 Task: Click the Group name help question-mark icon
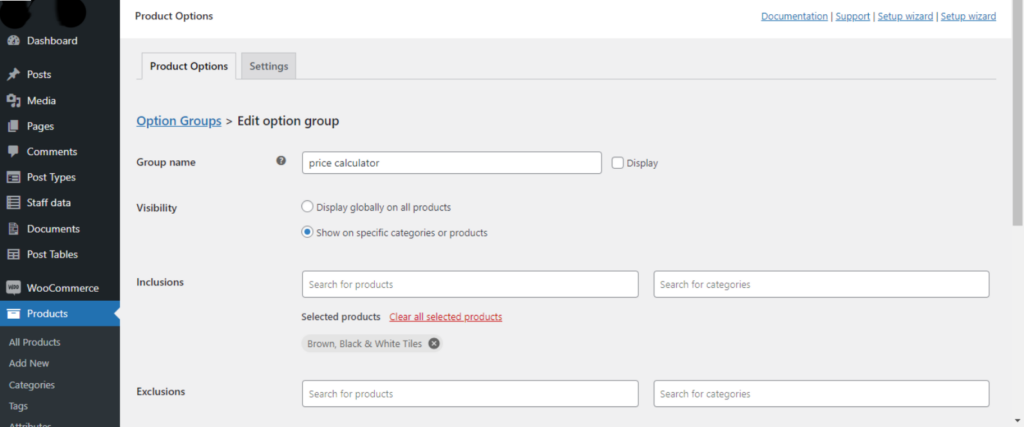click(281, 161)
